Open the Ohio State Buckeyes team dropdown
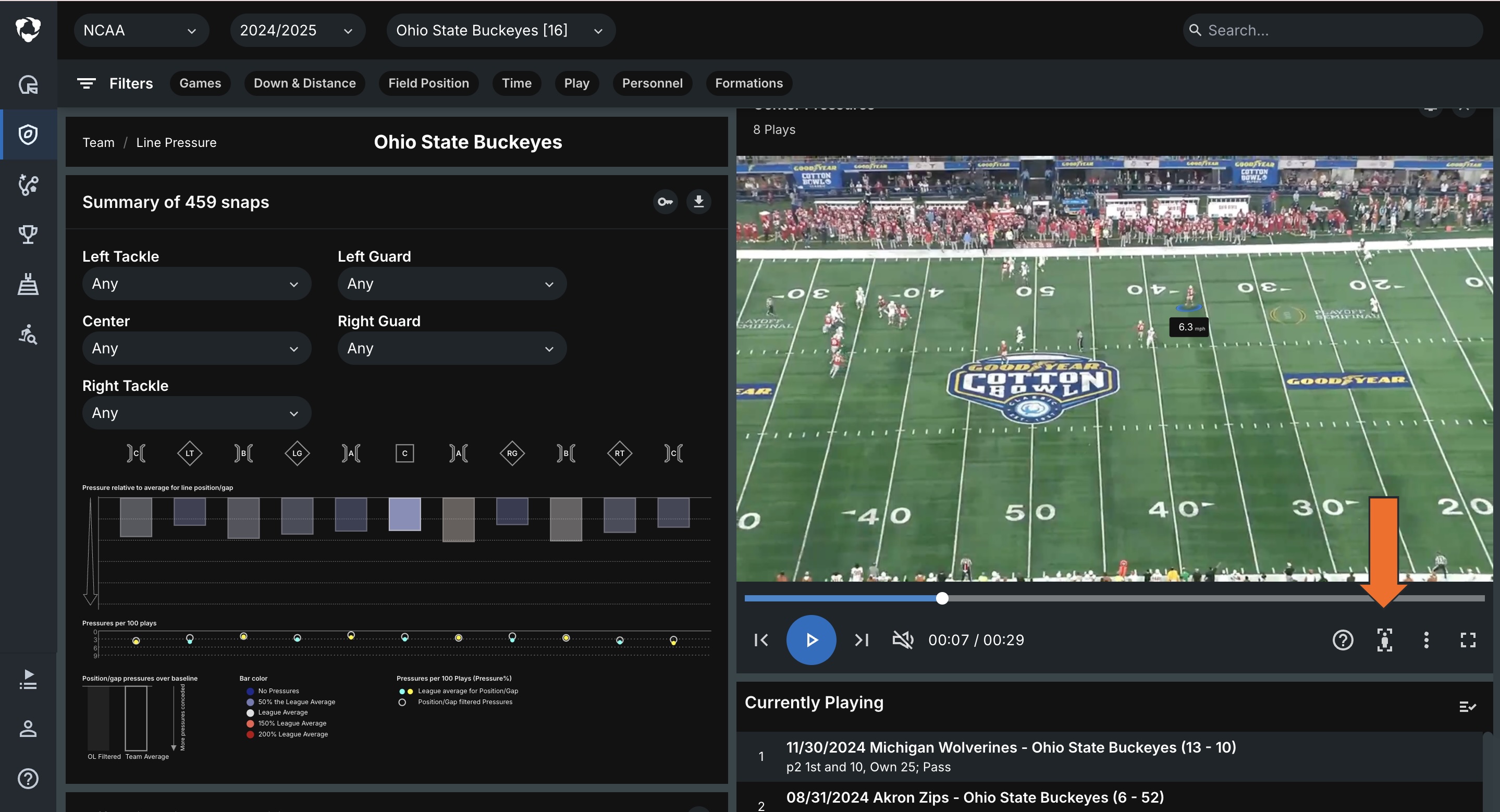 coord(501,30)
